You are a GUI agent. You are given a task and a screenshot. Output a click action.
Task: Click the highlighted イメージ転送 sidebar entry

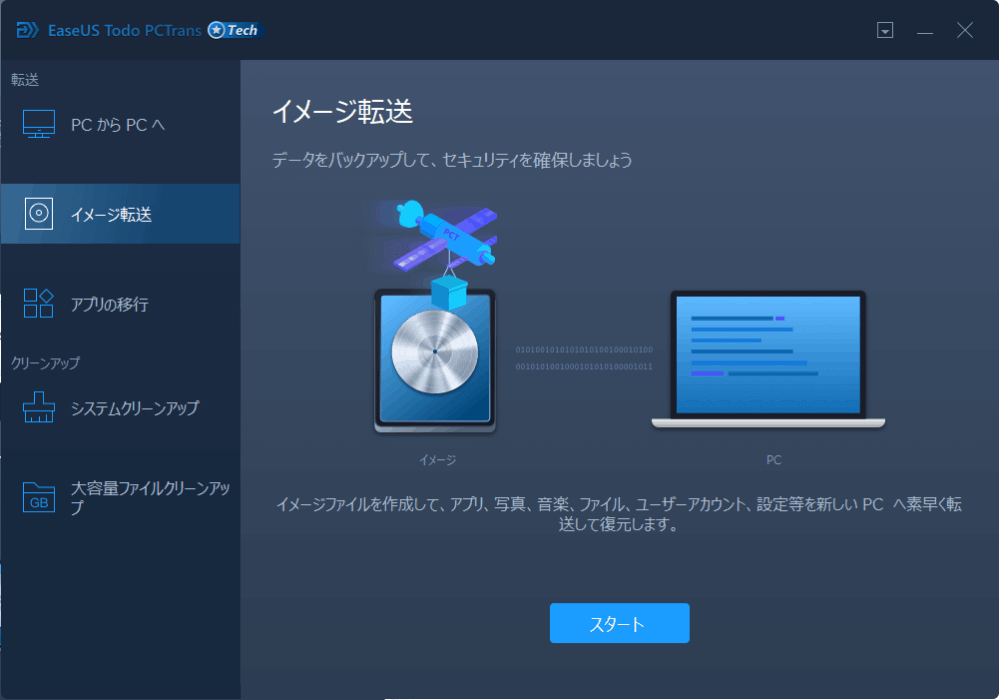coord(120,213)
